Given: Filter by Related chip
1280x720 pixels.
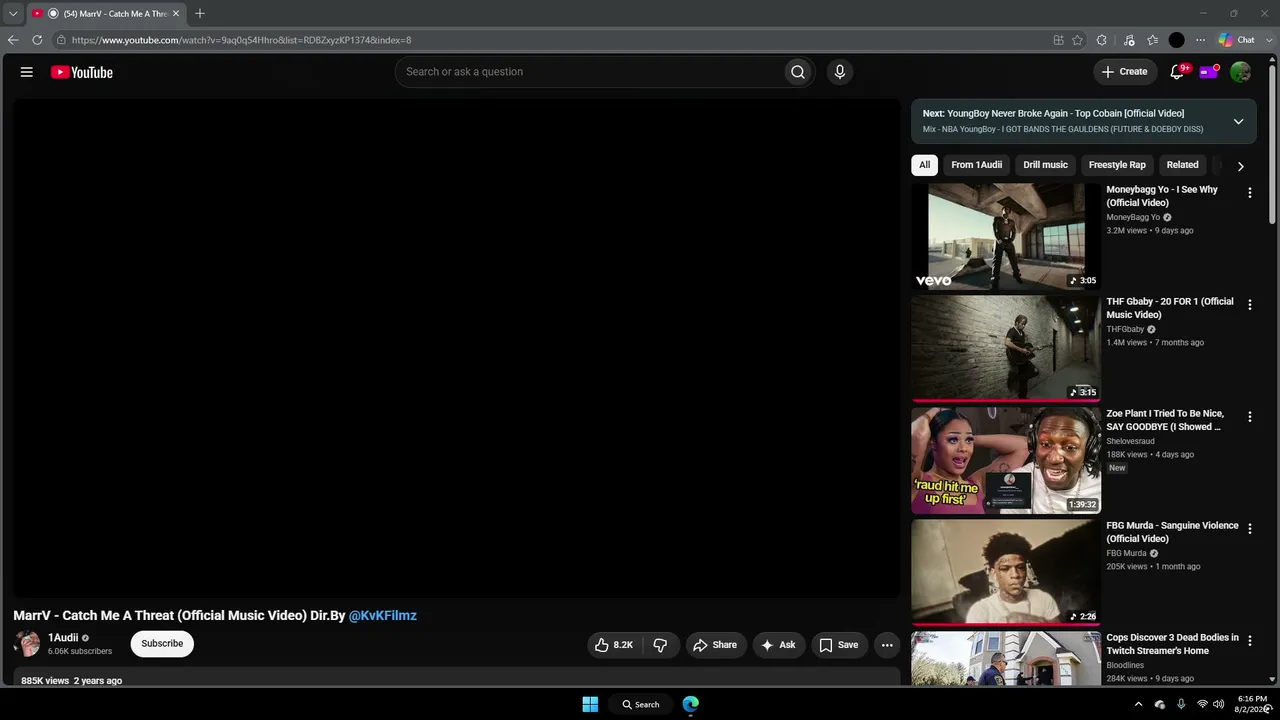Looking at the screenshot, I should pos(1182,165).
